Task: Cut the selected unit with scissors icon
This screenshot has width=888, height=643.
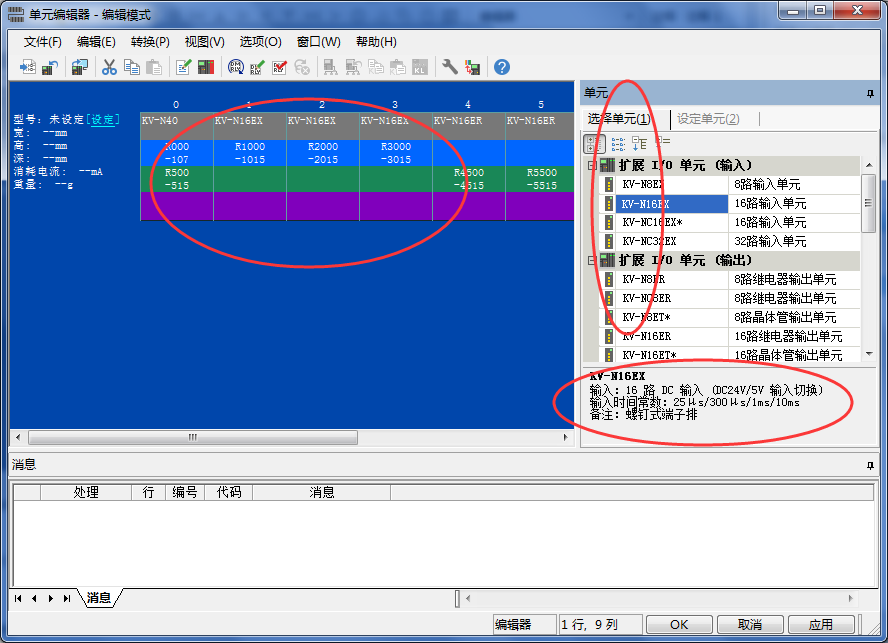Action: (109, 67)
